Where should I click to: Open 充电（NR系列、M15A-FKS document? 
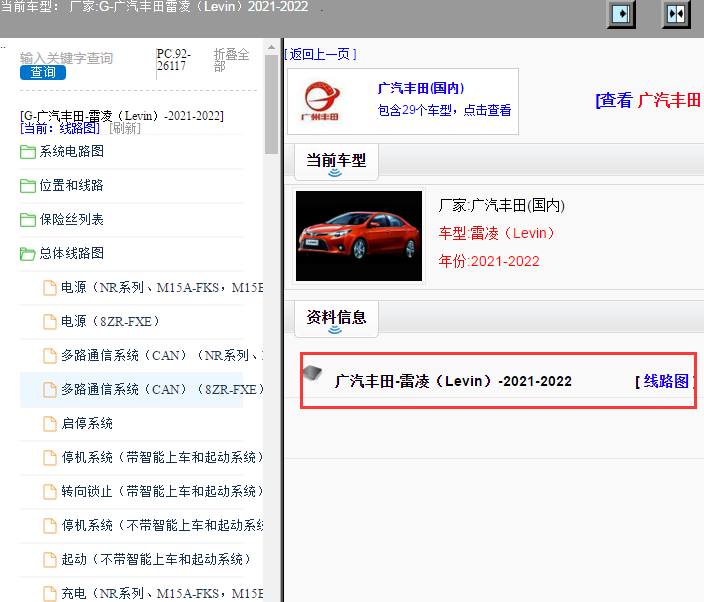[162, 593]
